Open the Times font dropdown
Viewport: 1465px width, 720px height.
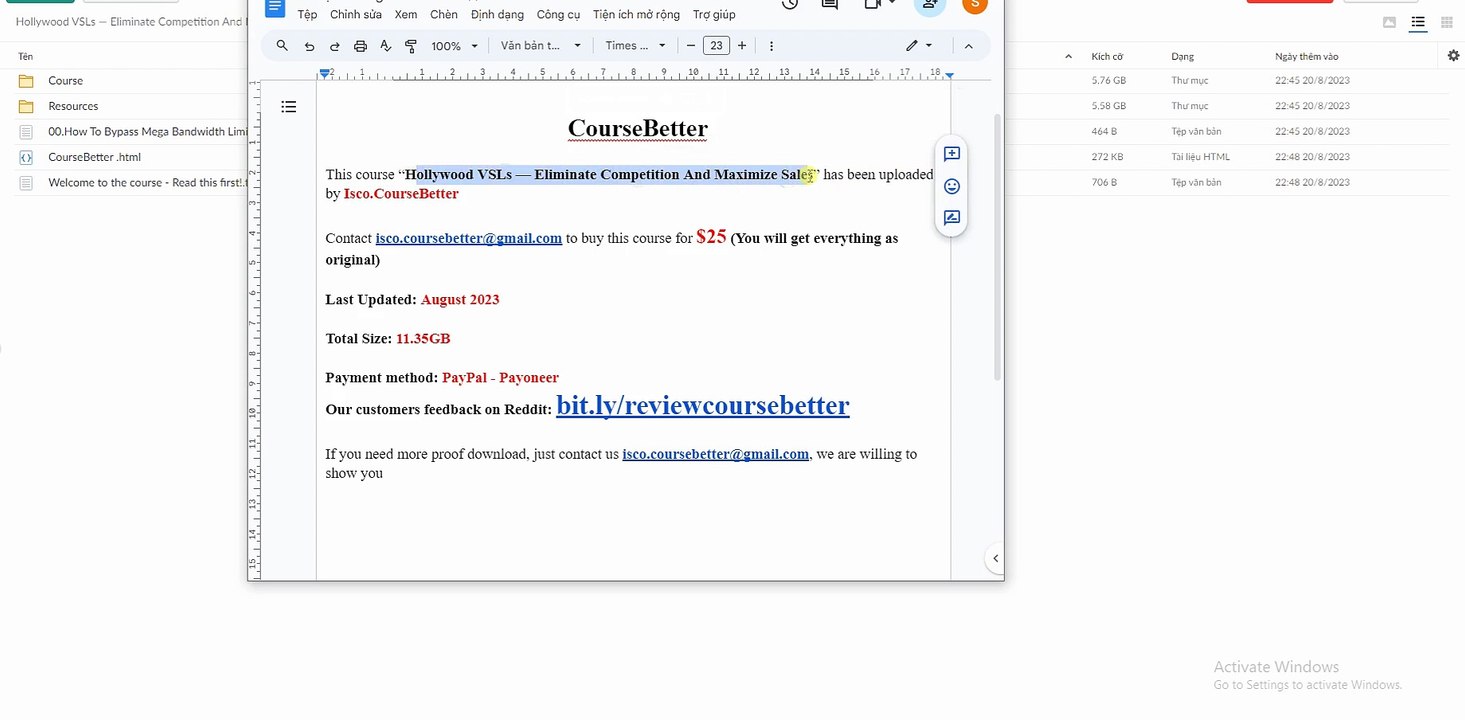point(635,46)
